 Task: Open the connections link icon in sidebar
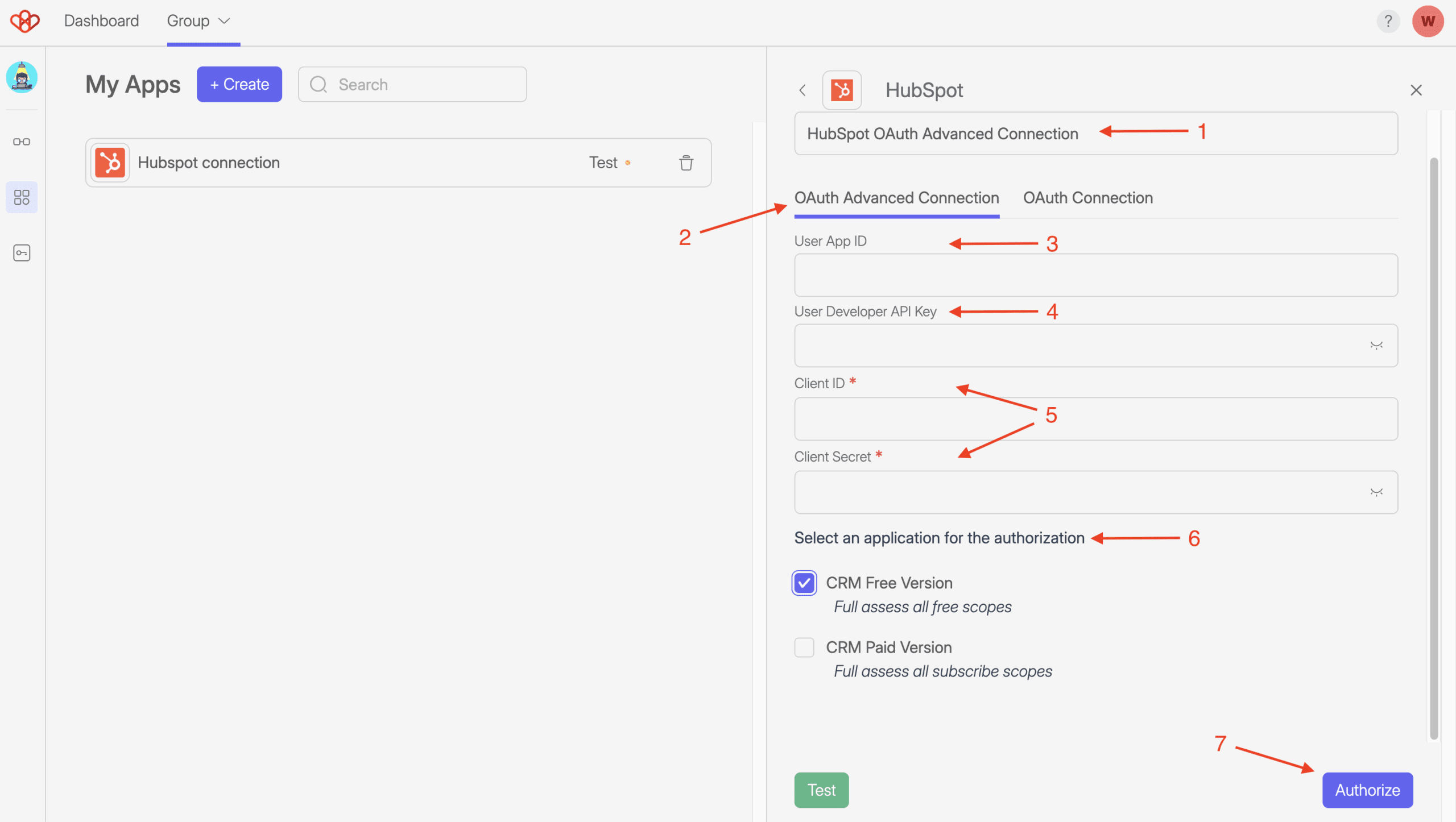coord(22,142)
